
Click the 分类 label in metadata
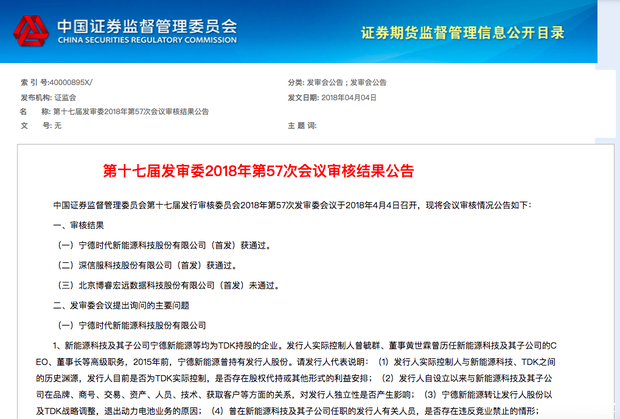[x=295, y=82]
